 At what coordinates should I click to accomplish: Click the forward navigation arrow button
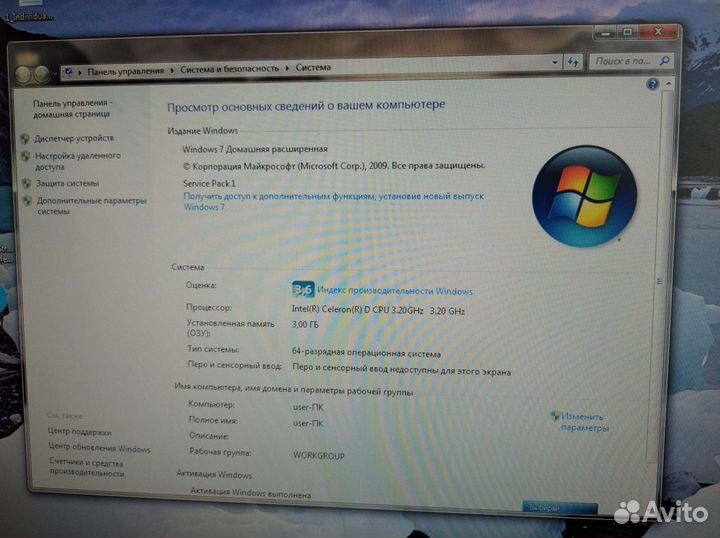click(x=42, y=75)
